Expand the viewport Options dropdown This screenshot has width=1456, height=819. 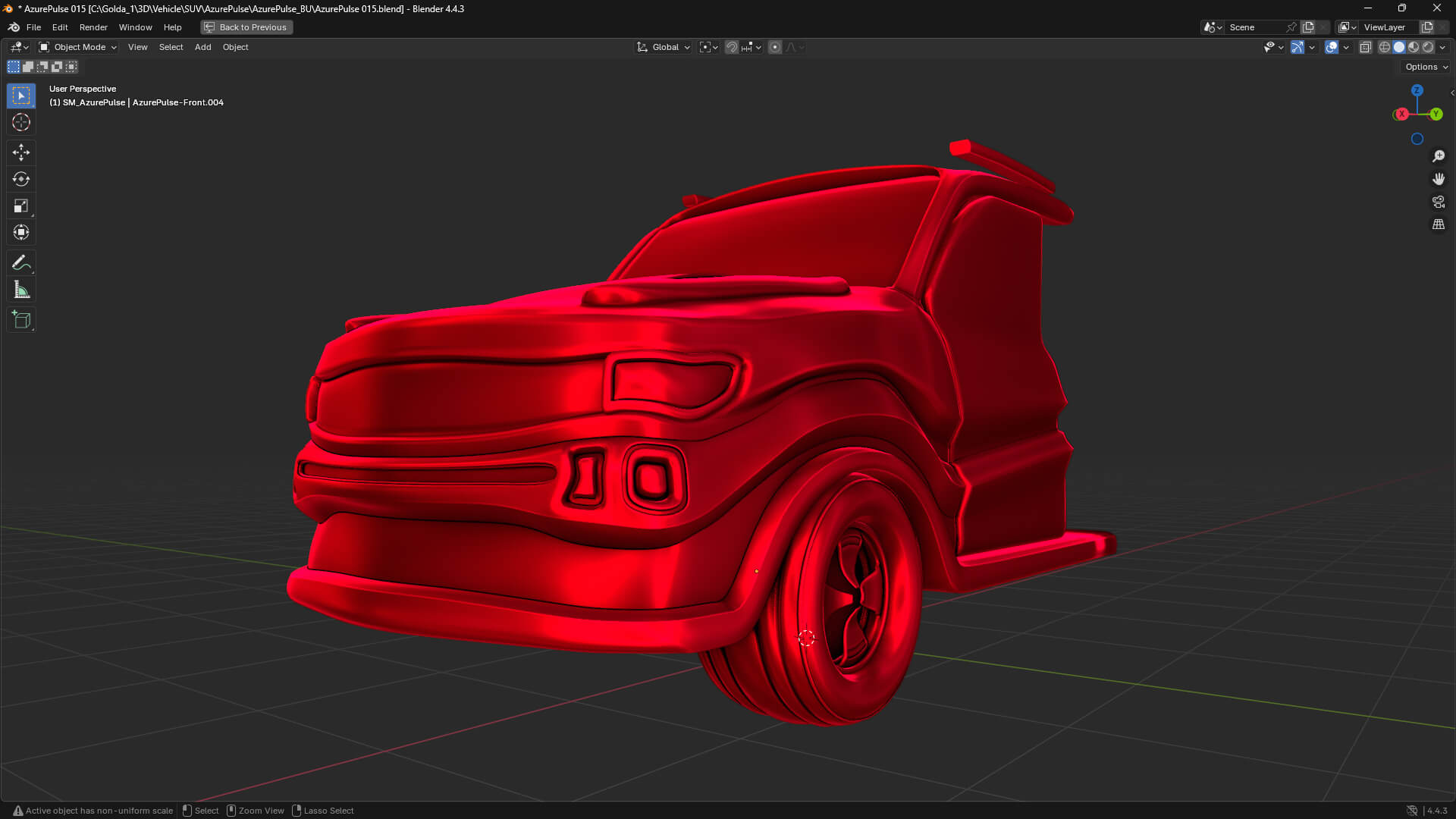pyautogui.click(x=1424, y=67)
